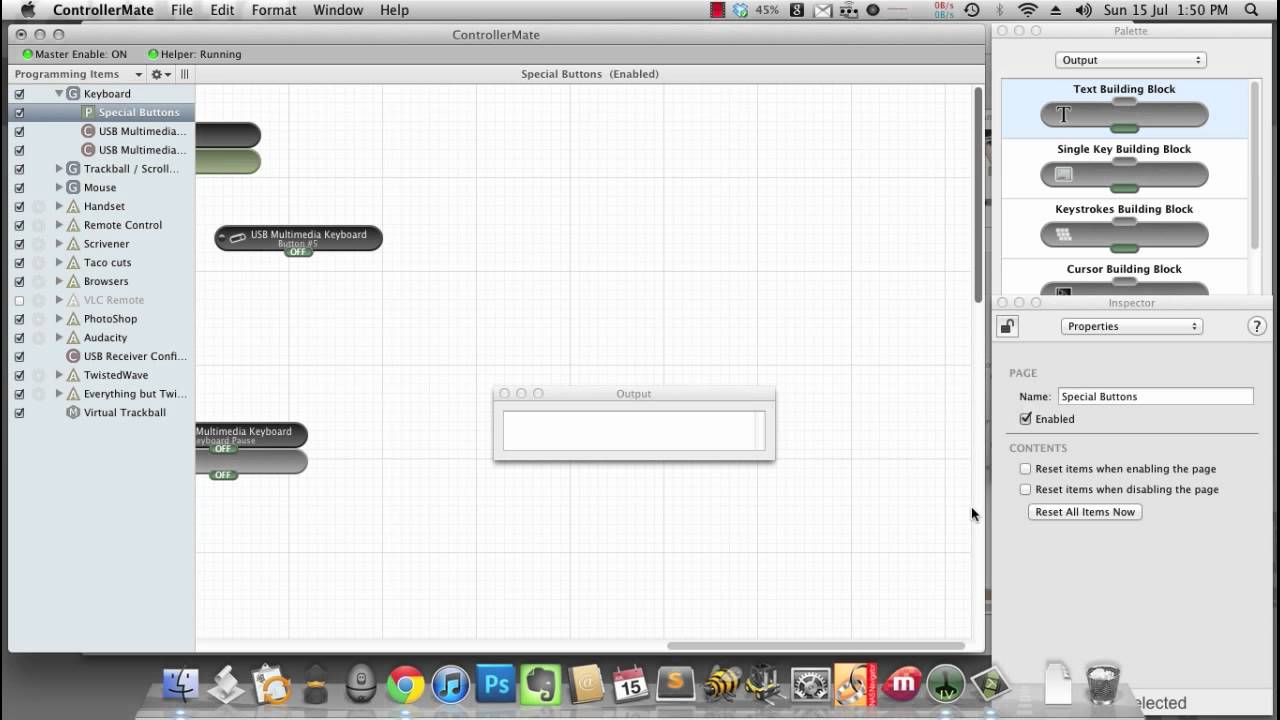Open the Format menu
This screenshot has width=1280, height=720.
pos(274,10)
